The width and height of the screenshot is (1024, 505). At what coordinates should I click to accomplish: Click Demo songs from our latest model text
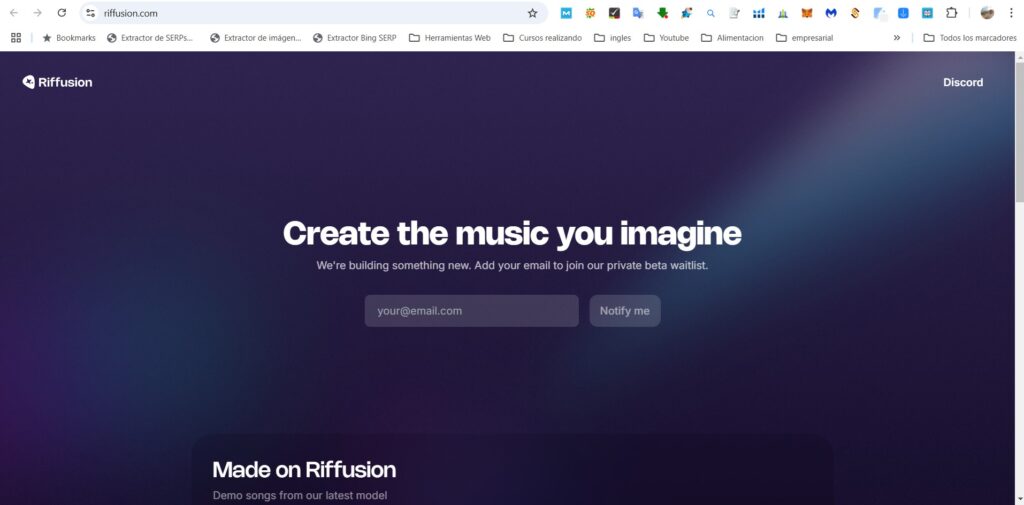(x=300, y=495)
